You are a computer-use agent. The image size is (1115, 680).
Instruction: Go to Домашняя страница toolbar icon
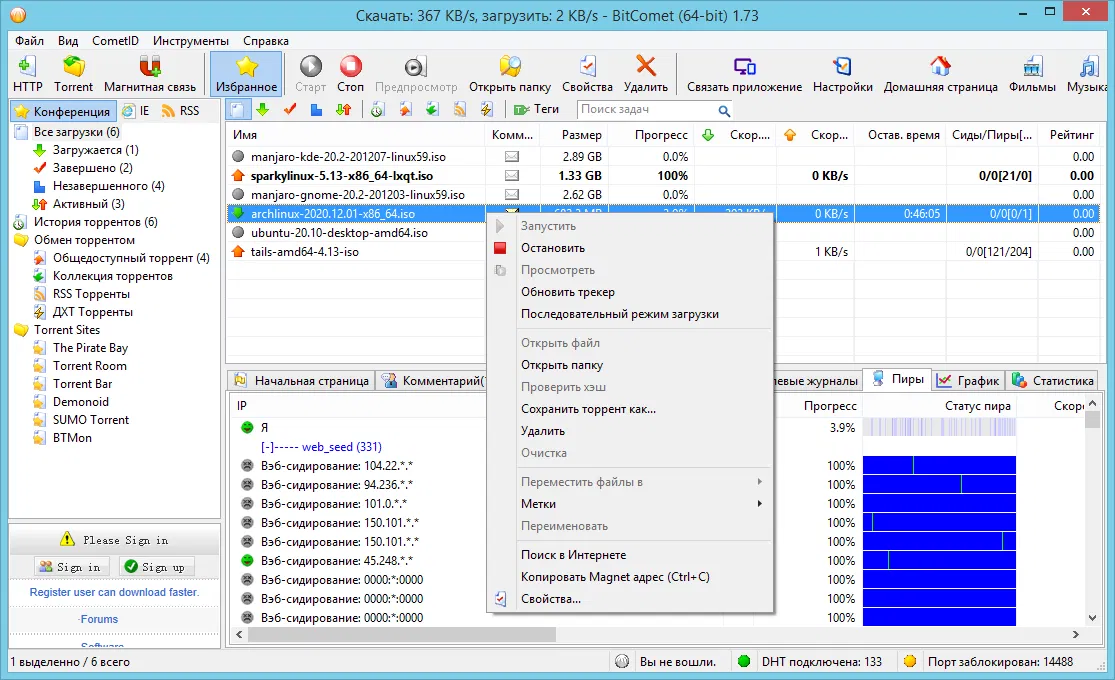coord(940,74)
